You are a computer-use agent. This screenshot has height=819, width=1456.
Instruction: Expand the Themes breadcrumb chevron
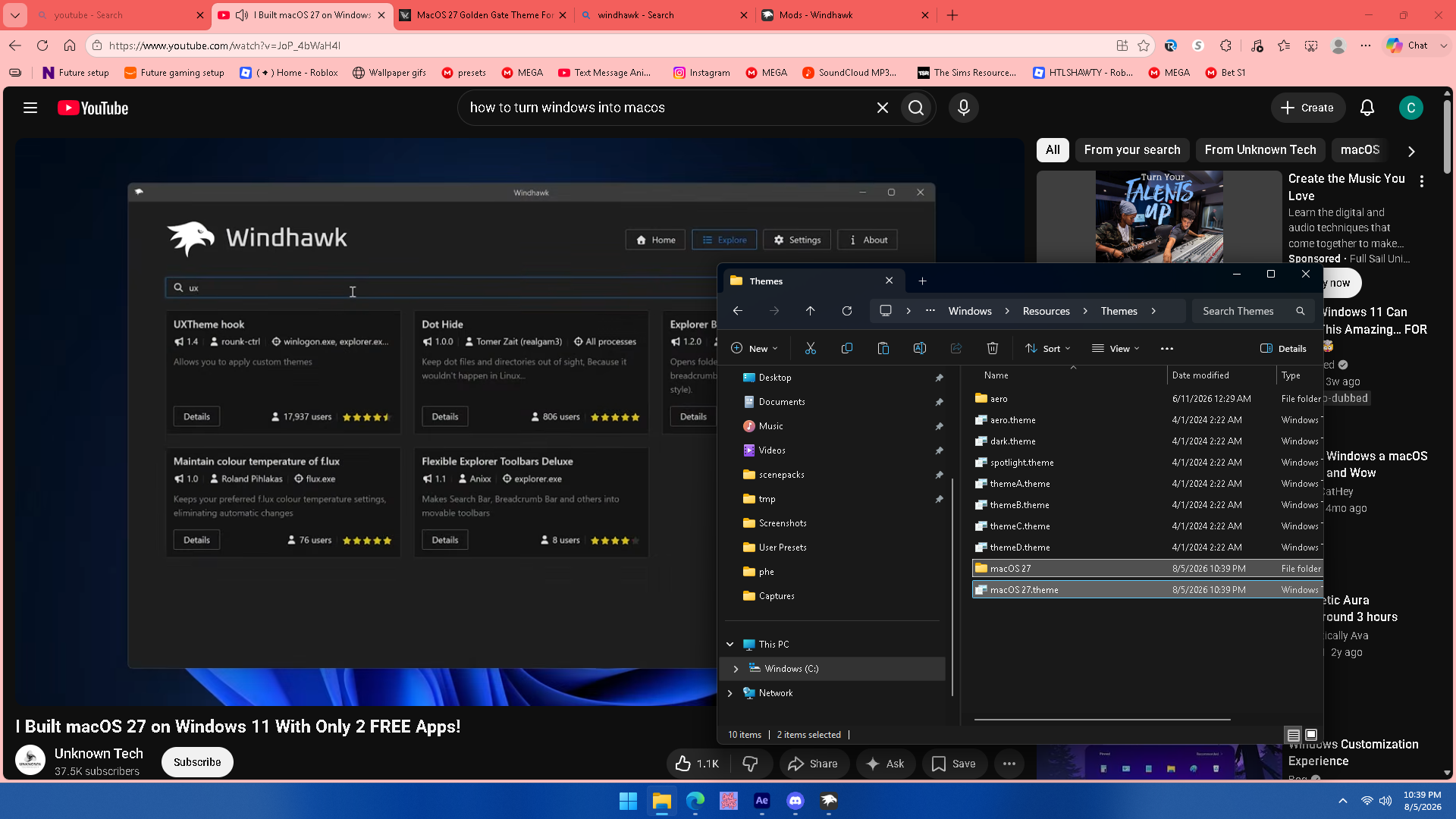point(1153,311)
